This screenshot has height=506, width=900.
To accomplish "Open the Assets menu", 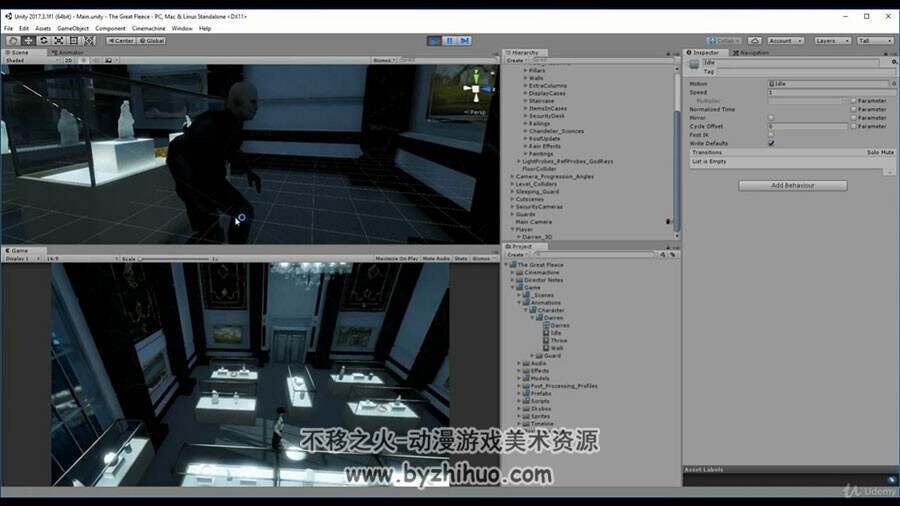I will pos(43,28).
